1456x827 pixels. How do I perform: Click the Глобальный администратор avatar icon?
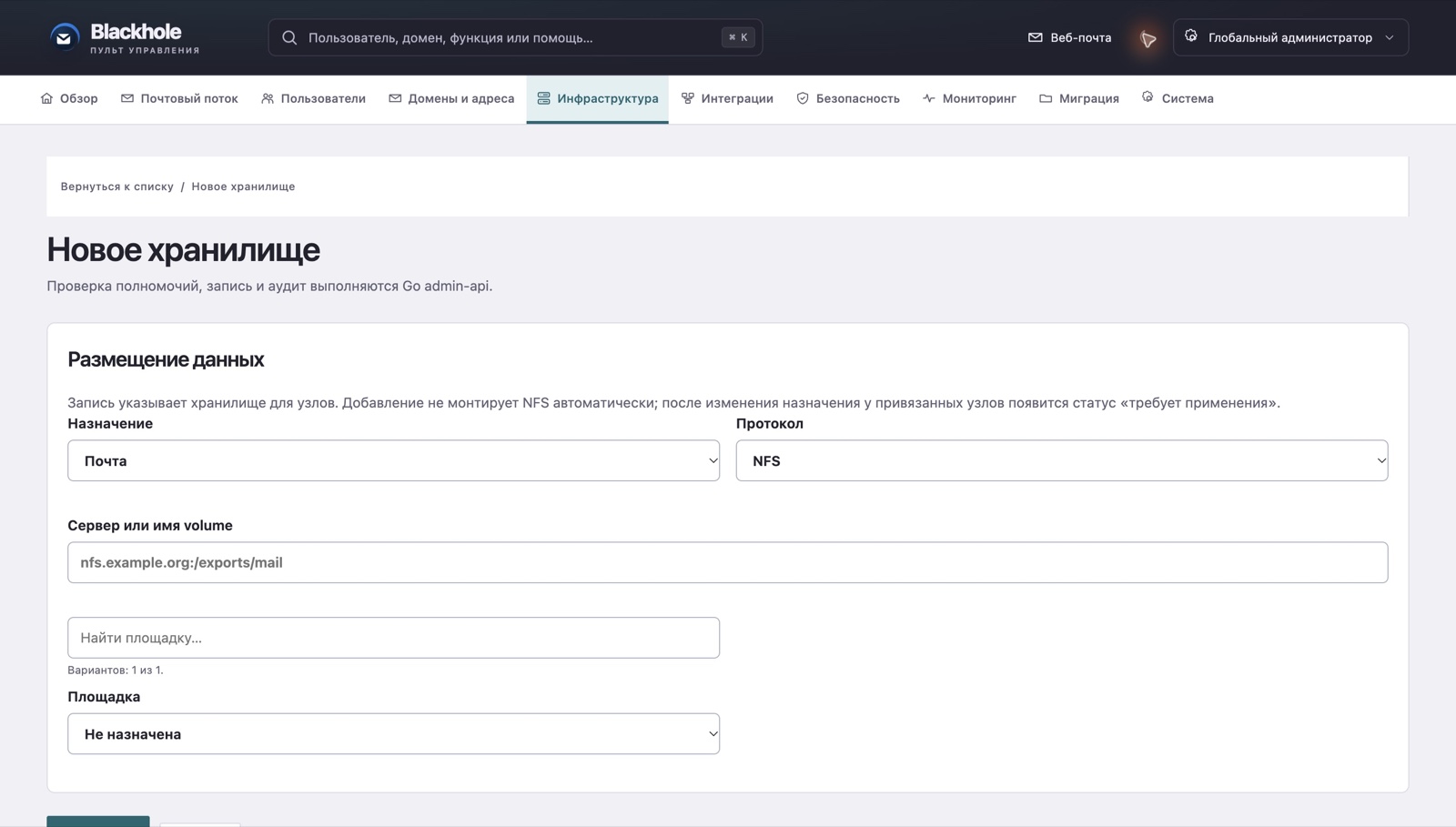(x=1191, y=36)
